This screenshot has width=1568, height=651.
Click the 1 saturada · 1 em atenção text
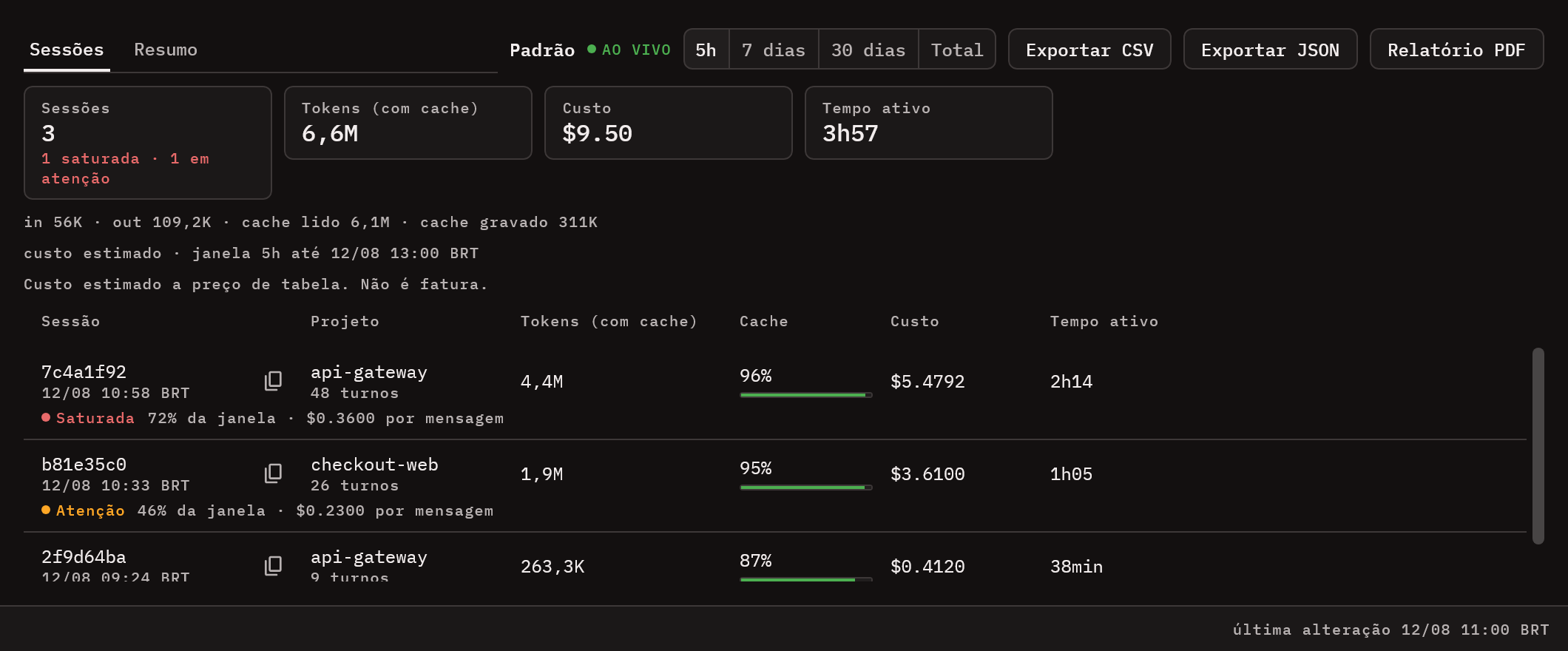[125, 169]
